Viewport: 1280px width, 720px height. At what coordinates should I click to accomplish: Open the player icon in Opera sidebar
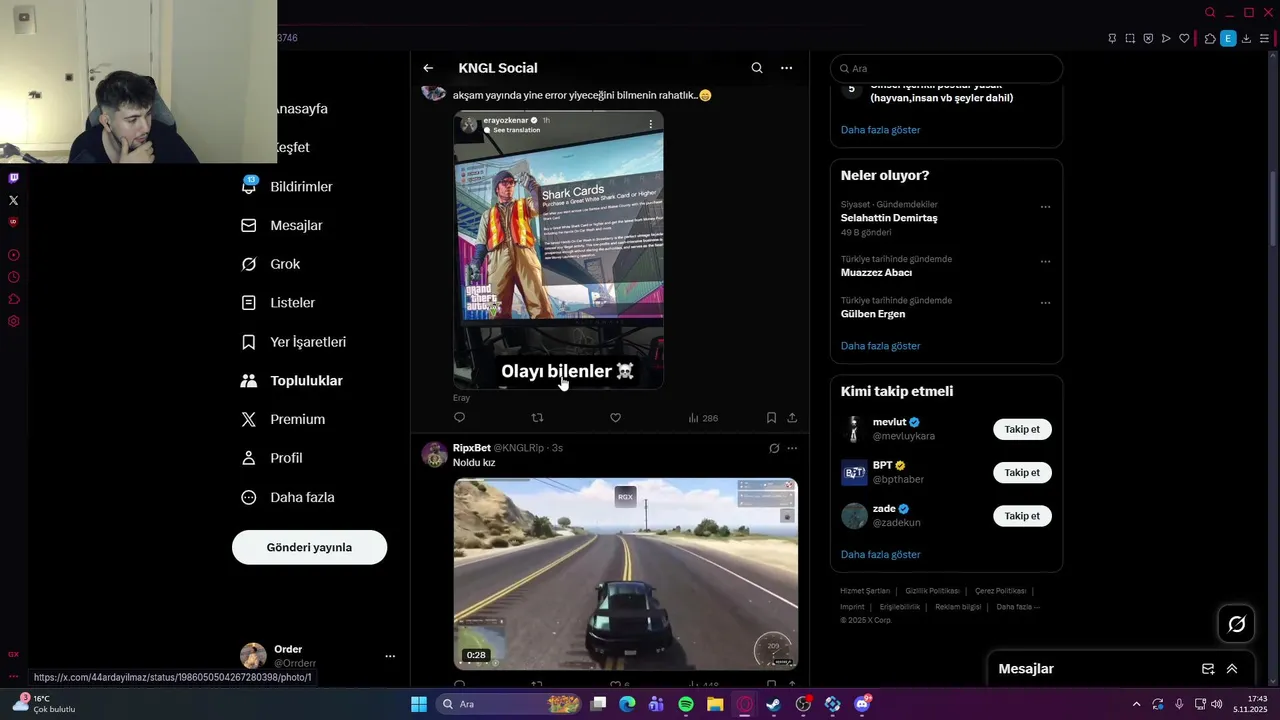(x=13, y=255)
